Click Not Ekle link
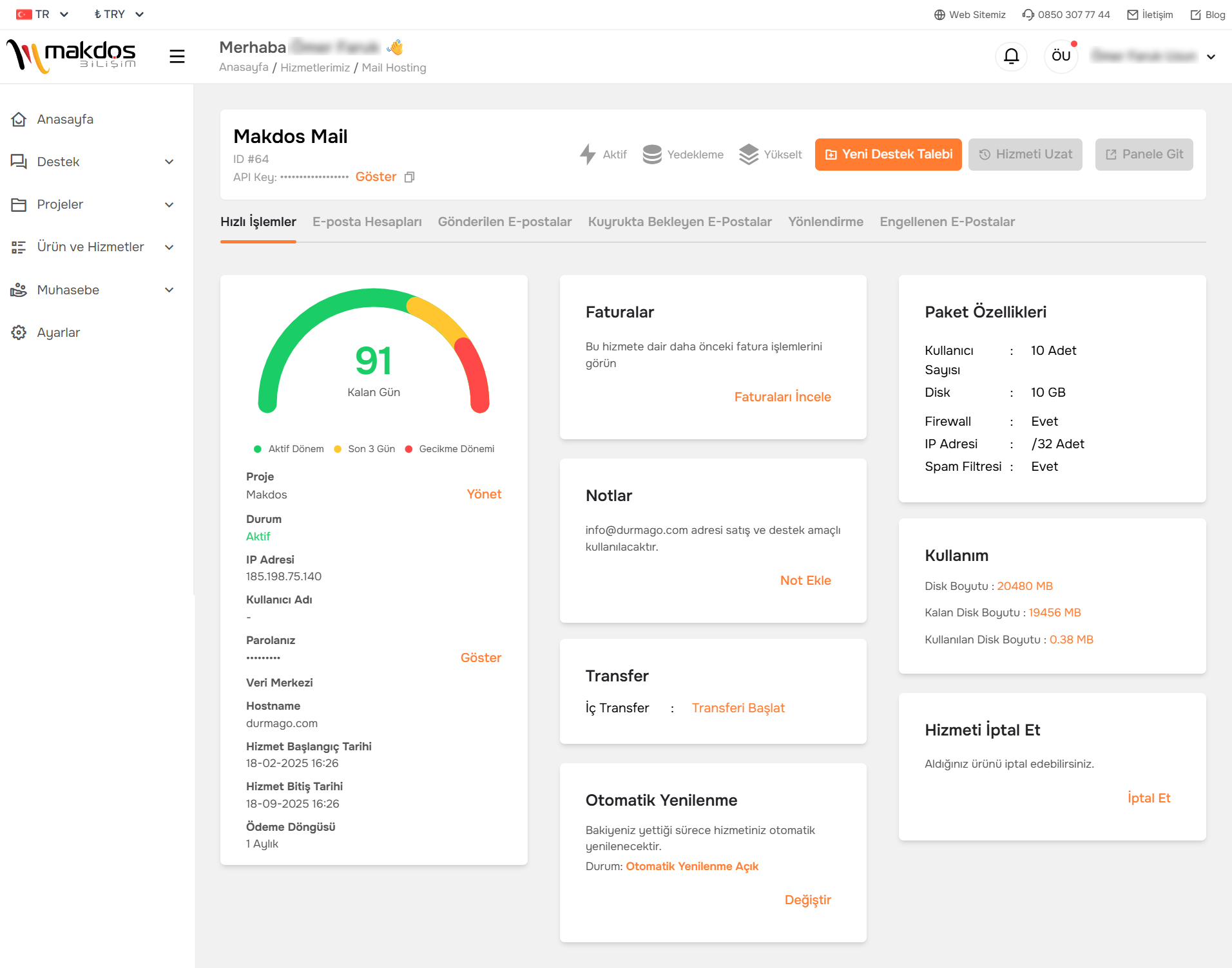Screen dimensions: 1232x968 point(805,580)
